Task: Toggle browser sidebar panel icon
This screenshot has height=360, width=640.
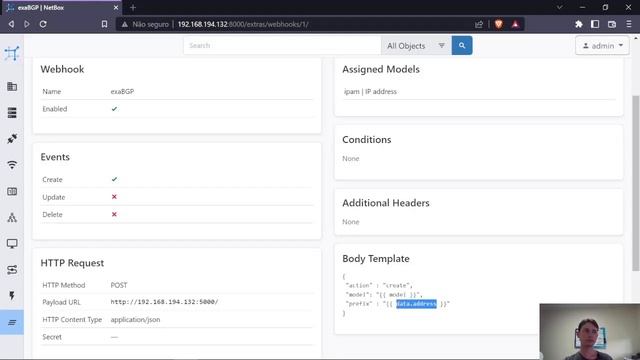Action: pos(595,24)
